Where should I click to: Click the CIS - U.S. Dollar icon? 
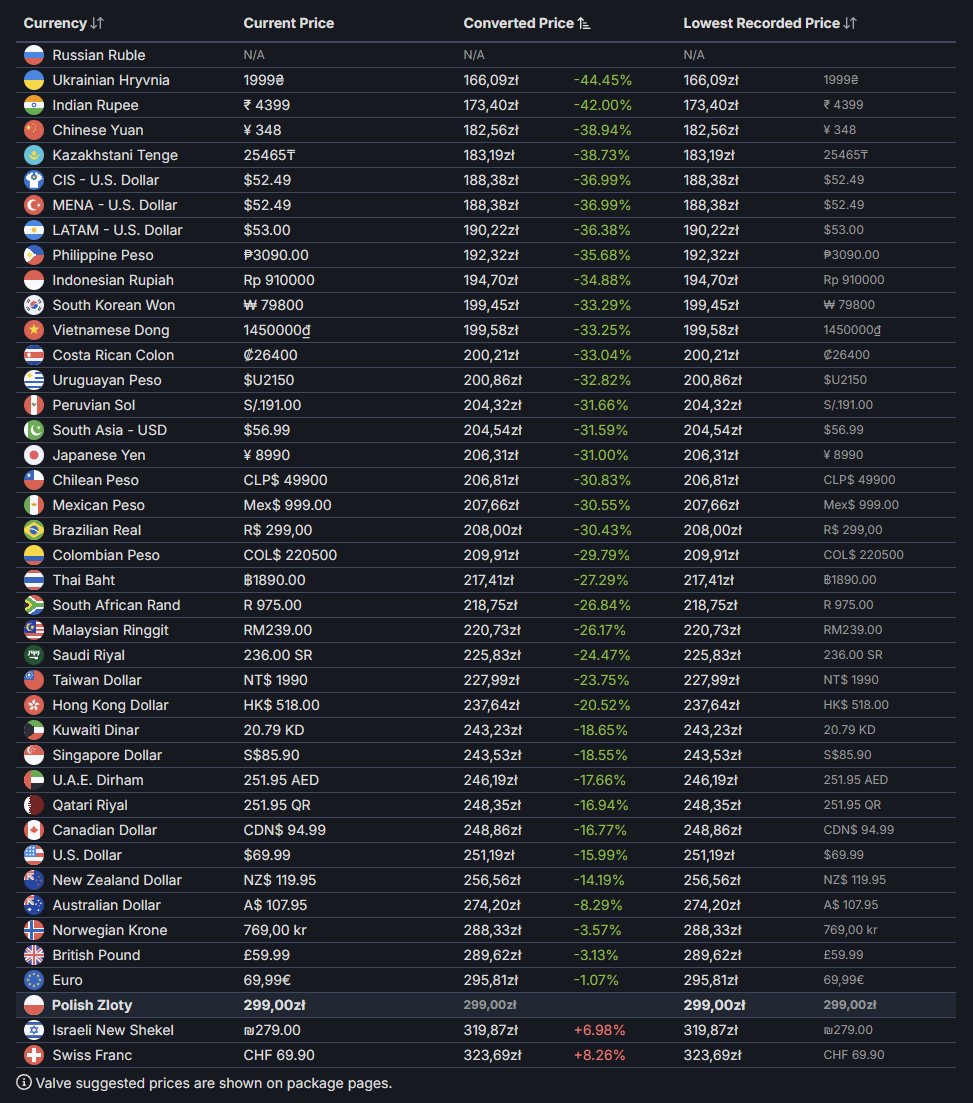(x=34, y=180)
